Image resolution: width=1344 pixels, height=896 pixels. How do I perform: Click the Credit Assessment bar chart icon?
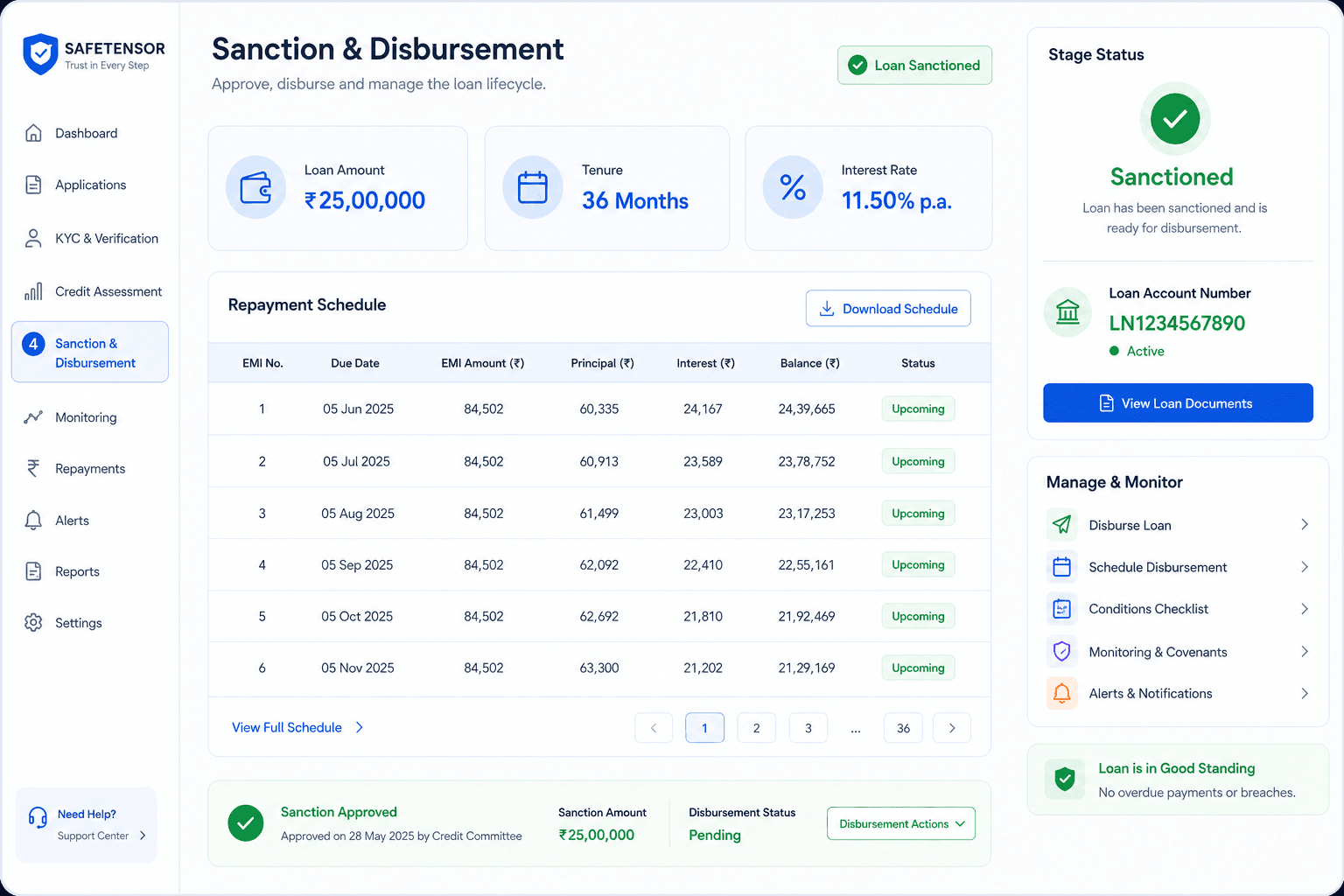pos(33,291)
